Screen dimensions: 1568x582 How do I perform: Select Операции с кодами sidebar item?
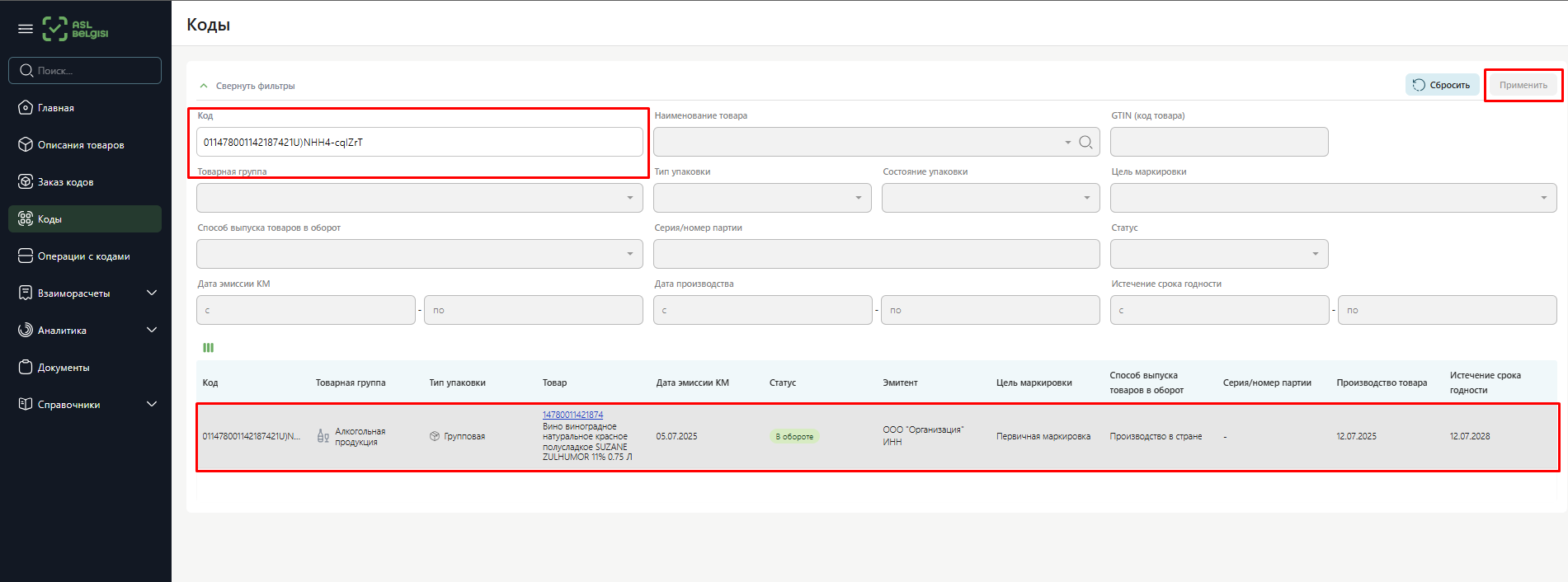tap(83, 256)
